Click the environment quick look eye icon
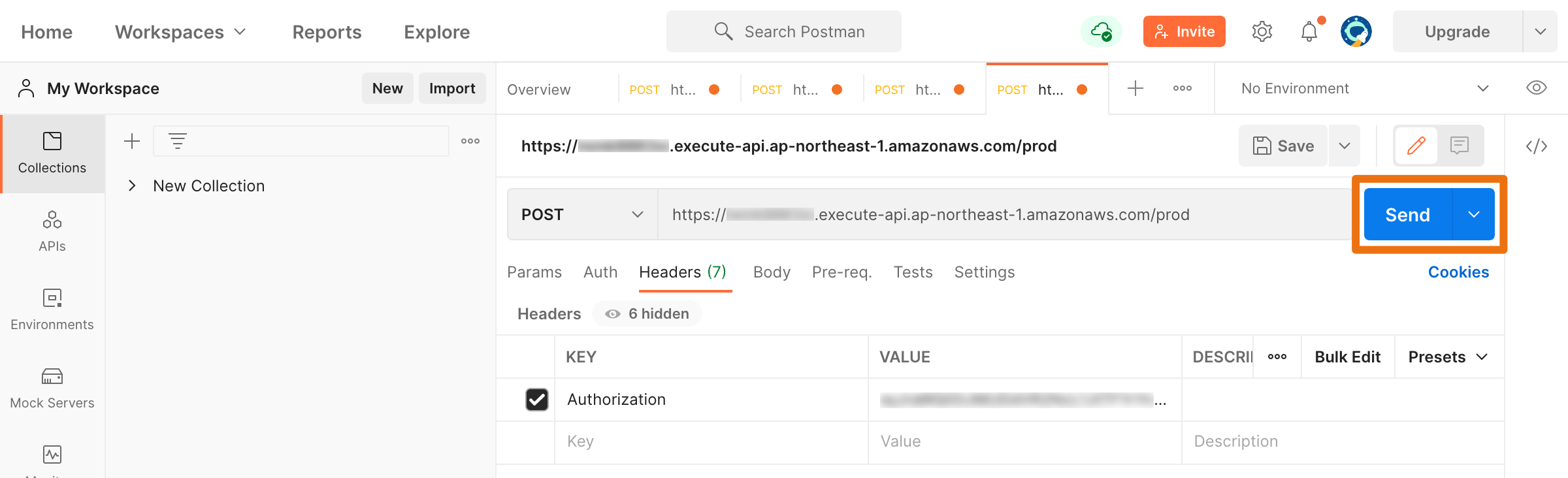Screen dimensions: 1568x478 pyautogui.click(x=1536, y=88)
